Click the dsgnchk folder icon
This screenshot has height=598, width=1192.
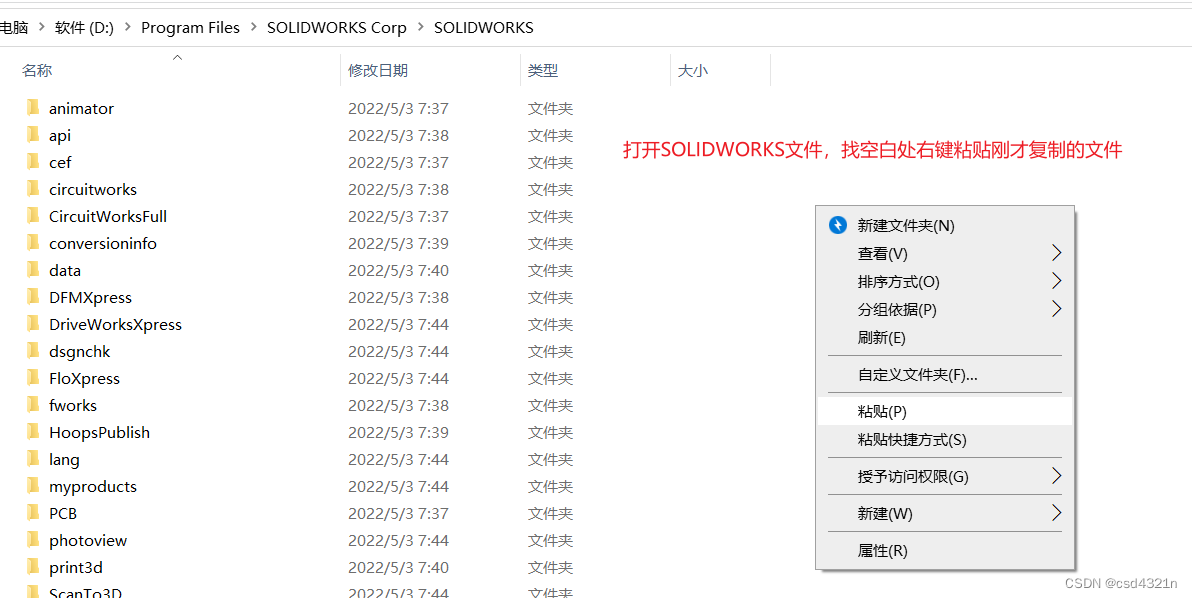click(33, 351)
